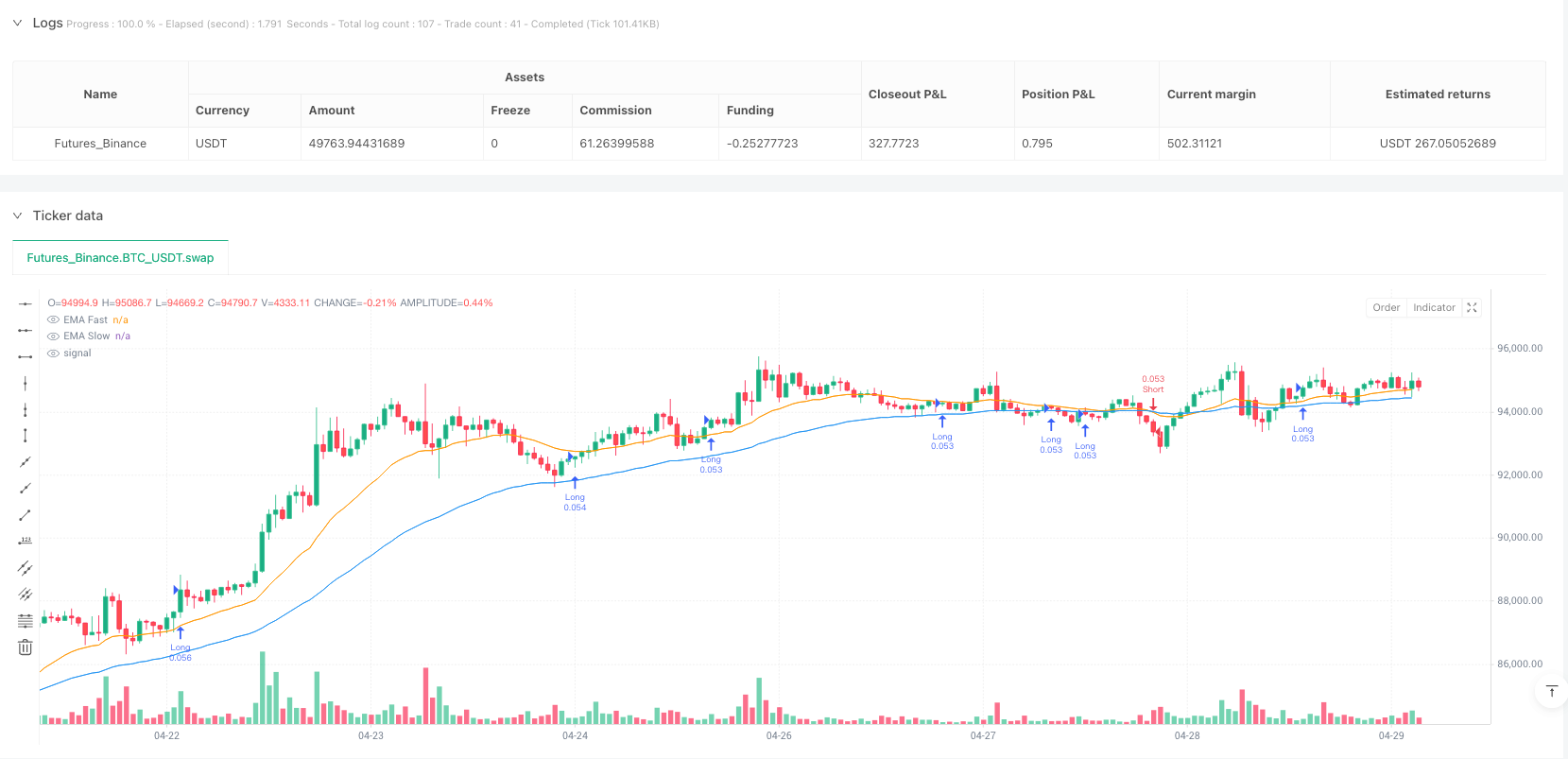Click the EMA Slow legend label
The width and height of the screenshot is (1568, 759).
pyautogui.click(x=87, y=336)
